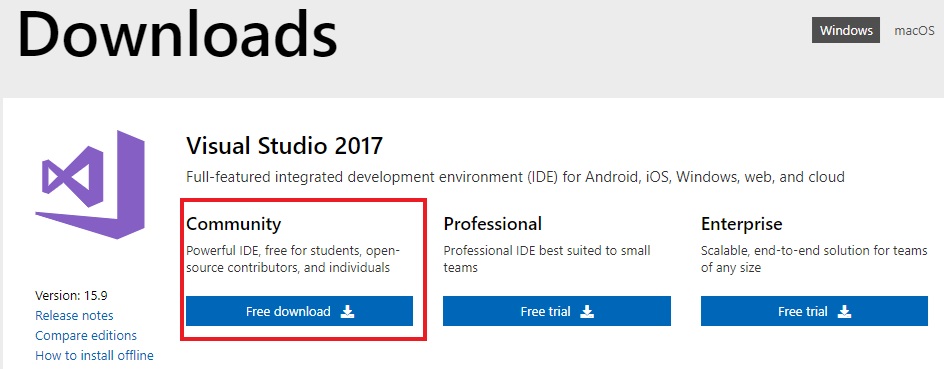Click the Visual Studio 2017 title
Image resolution: width=944 pixels, height=369 pixels.
(x=284, y=146)
